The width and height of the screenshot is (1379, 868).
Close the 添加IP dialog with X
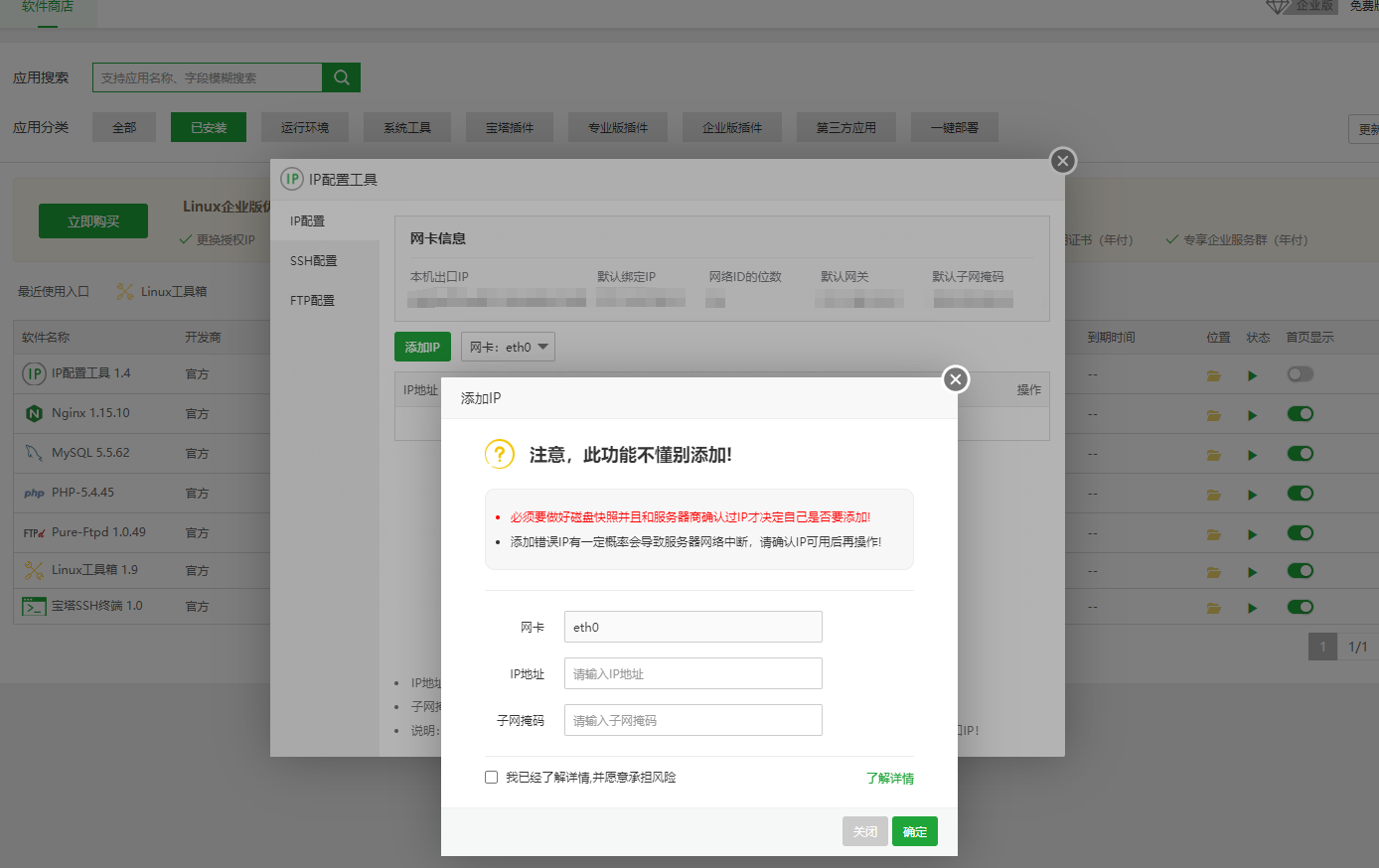tap(955, 379)
